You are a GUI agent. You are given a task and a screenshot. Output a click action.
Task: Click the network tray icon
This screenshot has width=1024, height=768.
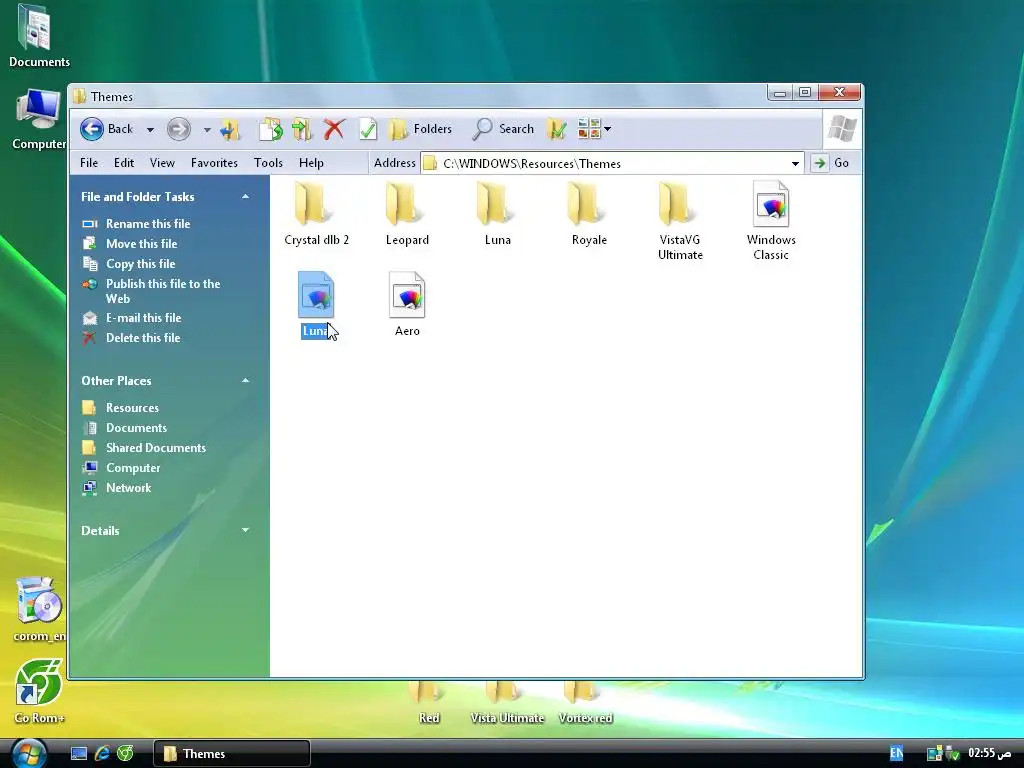(935, 754)
